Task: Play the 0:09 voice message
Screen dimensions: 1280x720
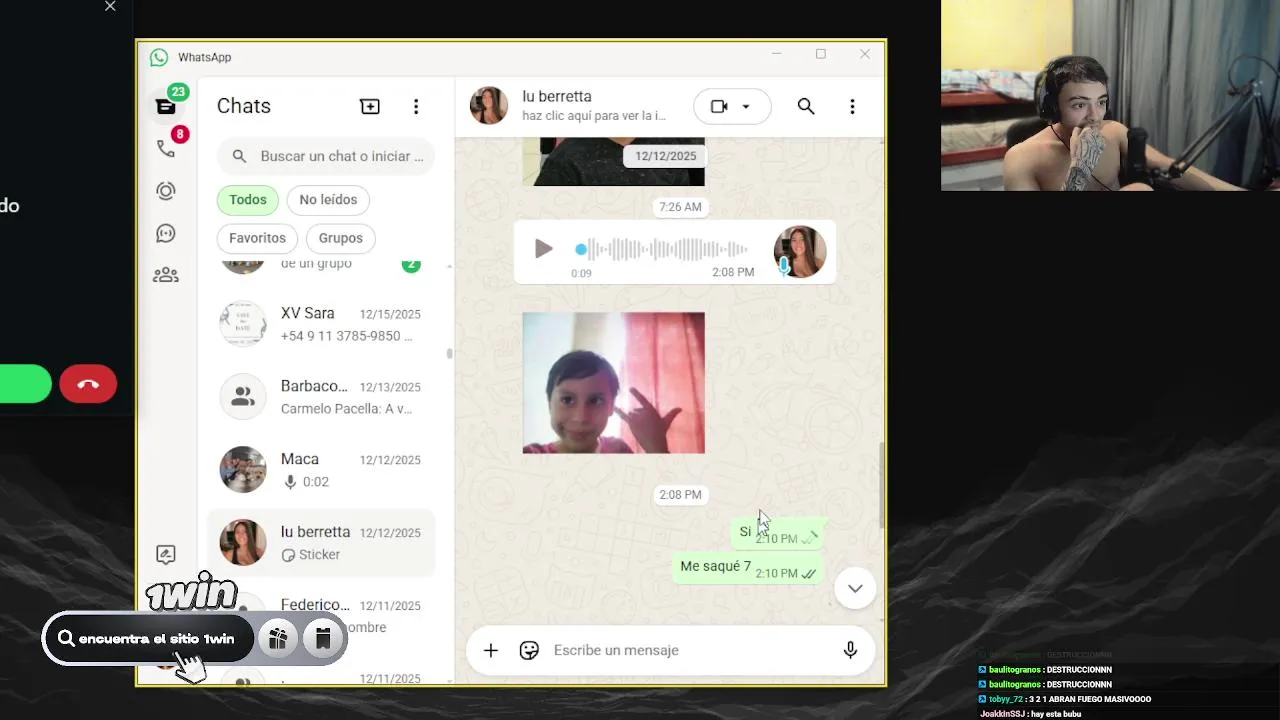Action: 543,249
